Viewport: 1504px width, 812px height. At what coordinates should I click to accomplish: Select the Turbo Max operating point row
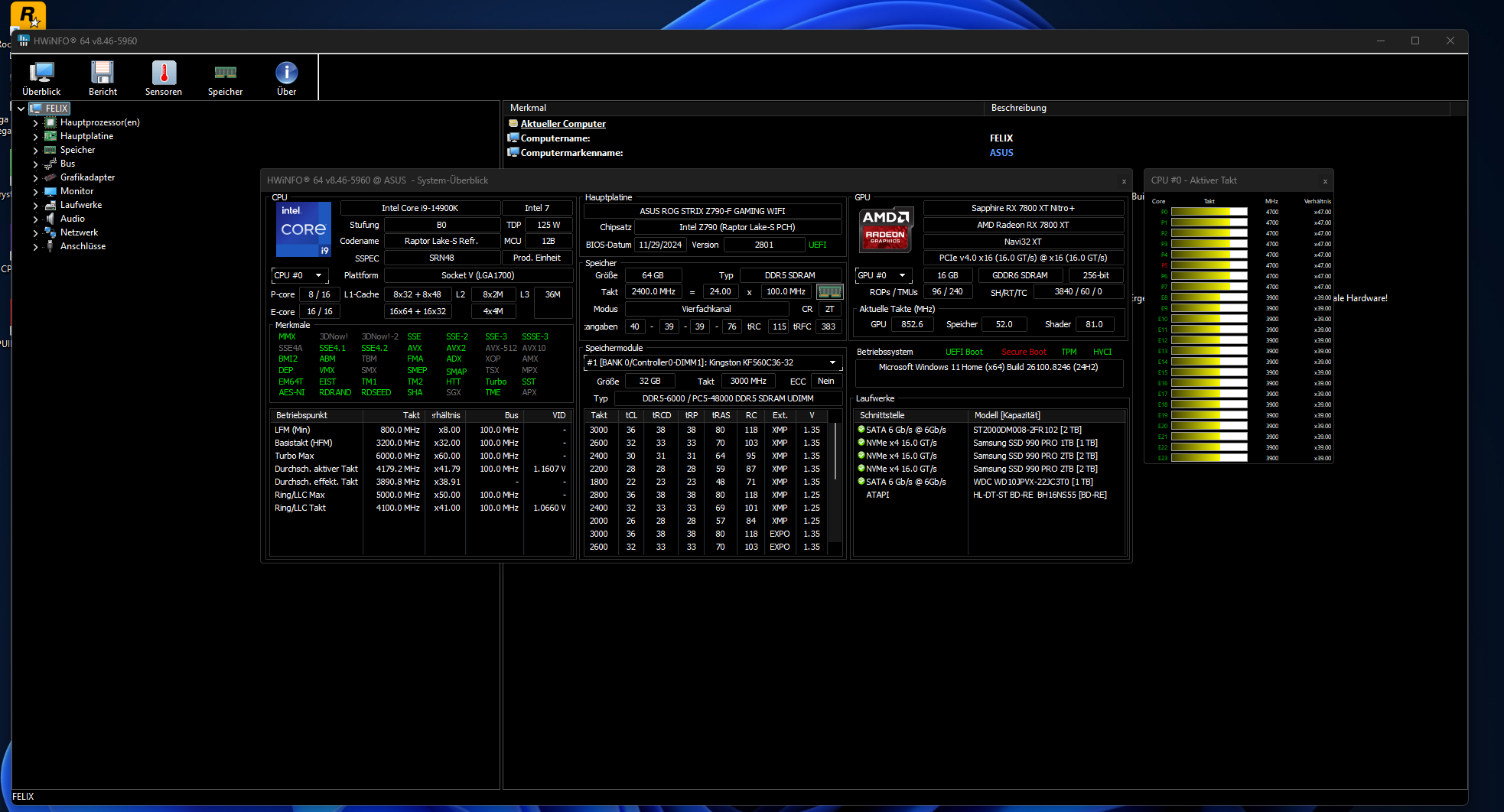pos(421,456)
